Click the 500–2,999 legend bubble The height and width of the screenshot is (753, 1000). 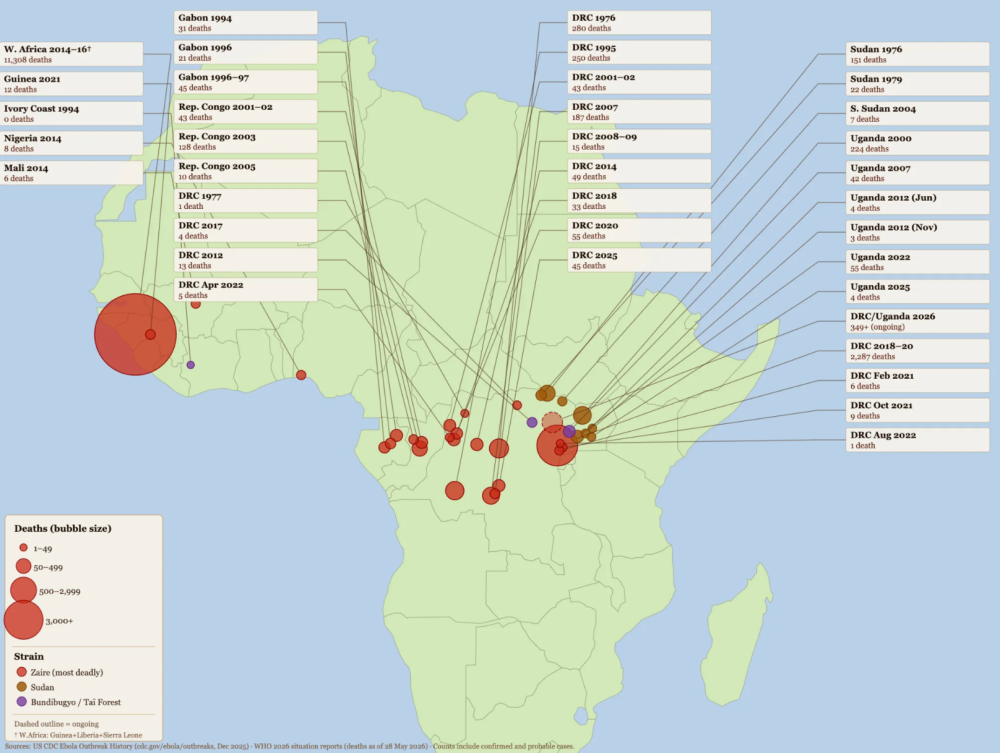[24, 590]
